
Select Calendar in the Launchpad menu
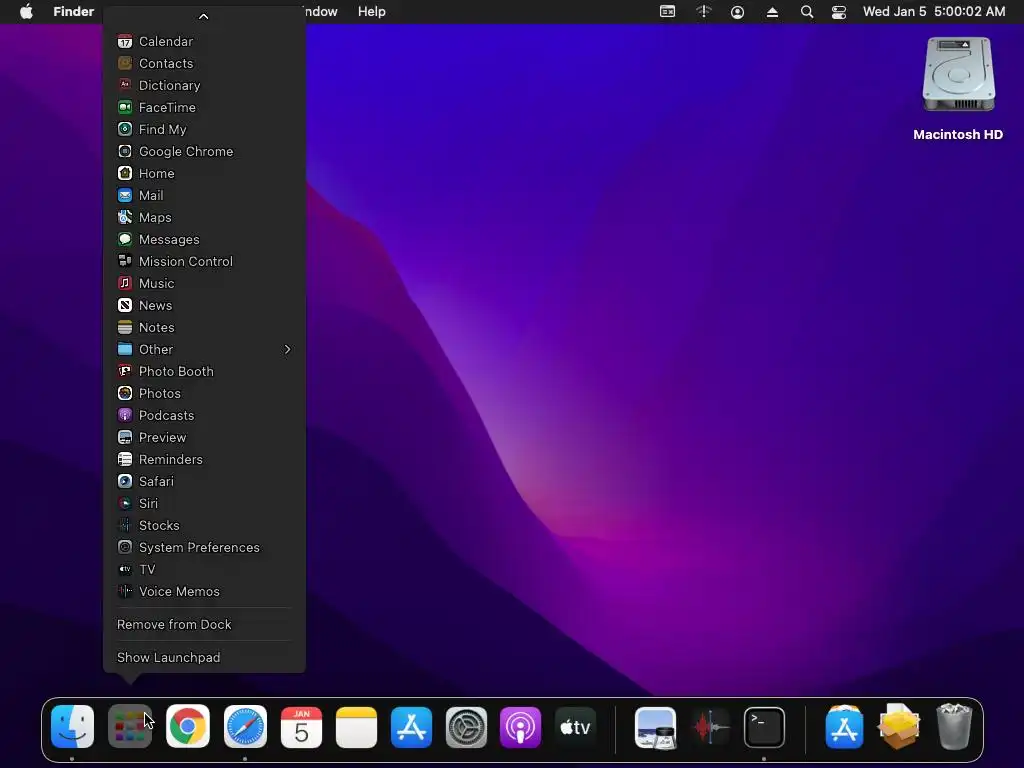204,41
